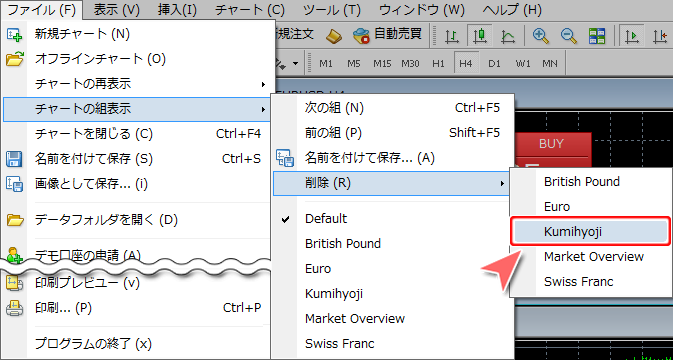Select the D1 timeframe
This screenshot has width=673, height=360.
[494, 64]
